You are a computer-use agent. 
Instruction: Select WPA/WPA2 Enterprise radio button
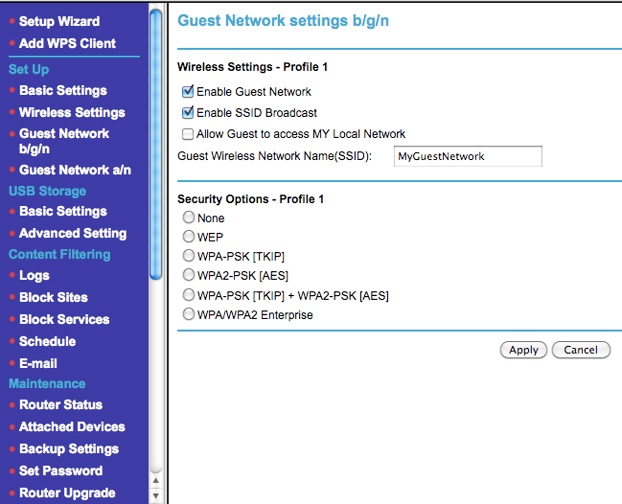[x=188, y=314]
